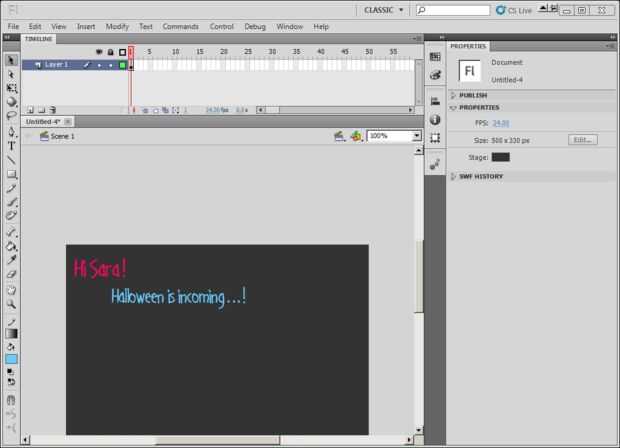Select the Deco tool
Image resolution: width=620 pixels, height=448 pixels.
tap(11, 215)
